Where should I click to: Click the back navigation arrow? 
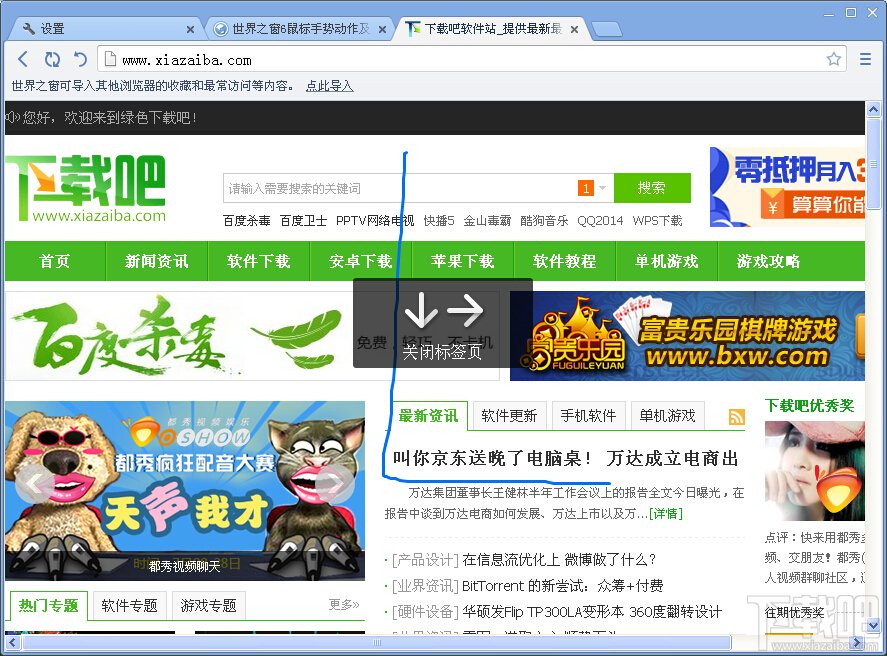[22, 59]
